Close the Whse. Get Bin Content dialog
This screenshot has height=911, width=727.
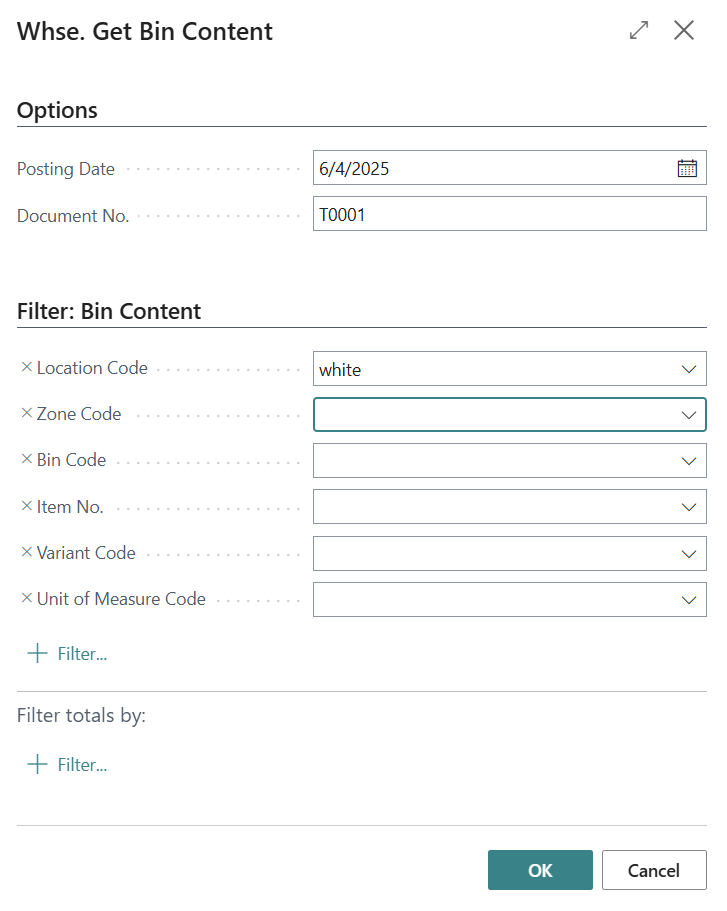[684, 31]
